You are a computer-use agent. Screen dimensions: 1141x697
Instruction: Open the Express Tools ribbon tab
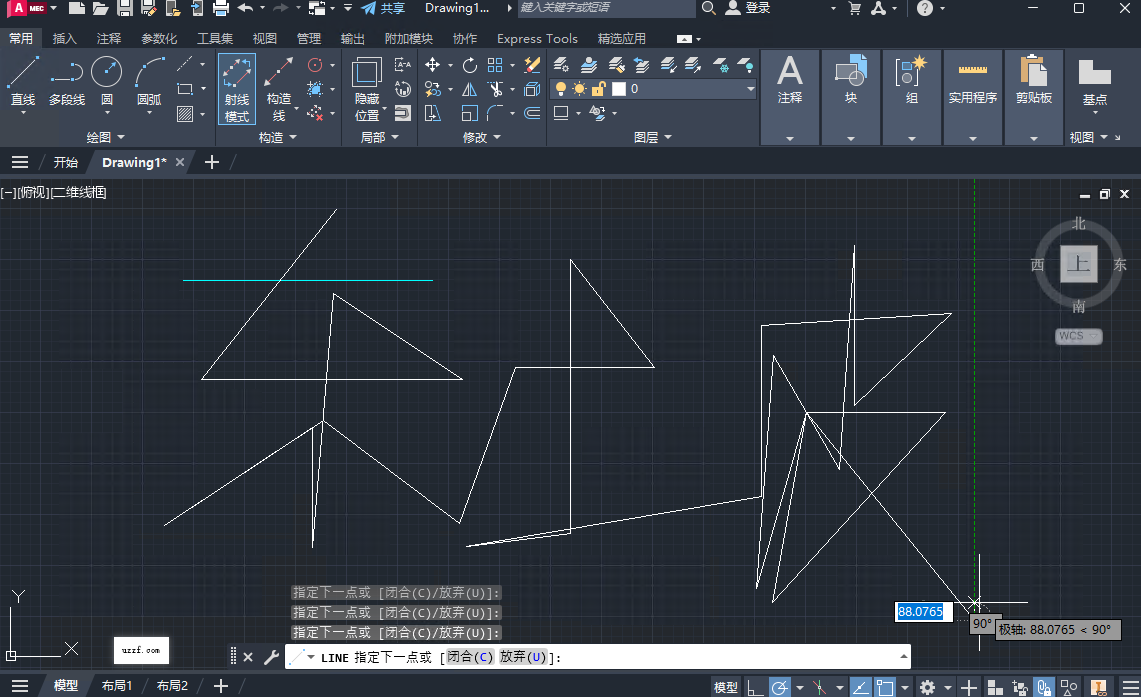click(537, 38)
